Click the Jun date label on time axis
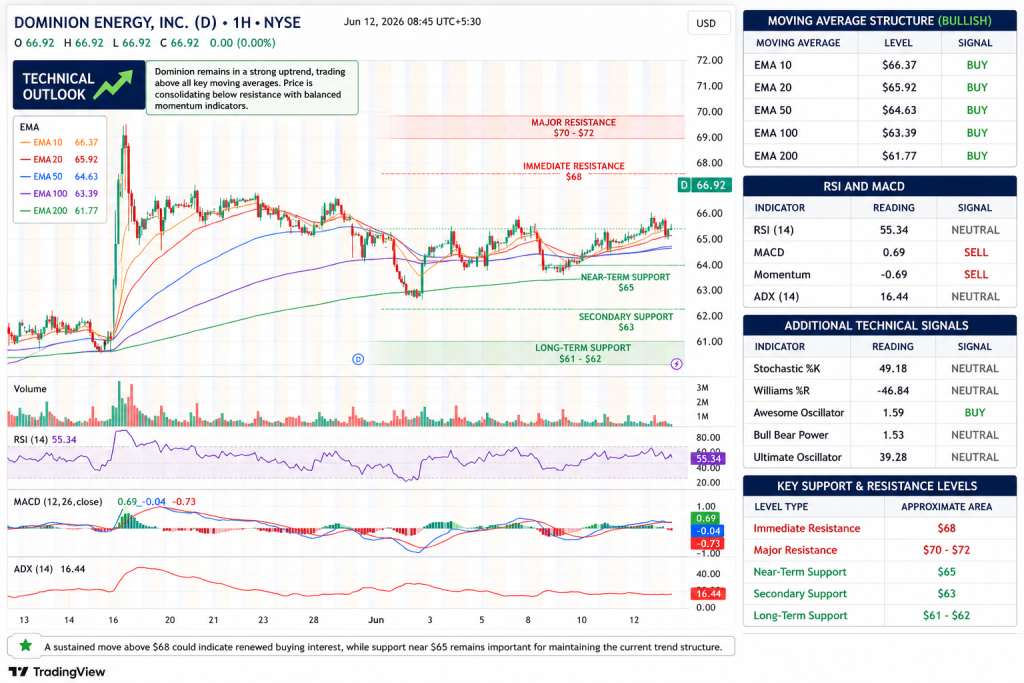Viewport: 1024px width, 683px height. pos(376,620)
